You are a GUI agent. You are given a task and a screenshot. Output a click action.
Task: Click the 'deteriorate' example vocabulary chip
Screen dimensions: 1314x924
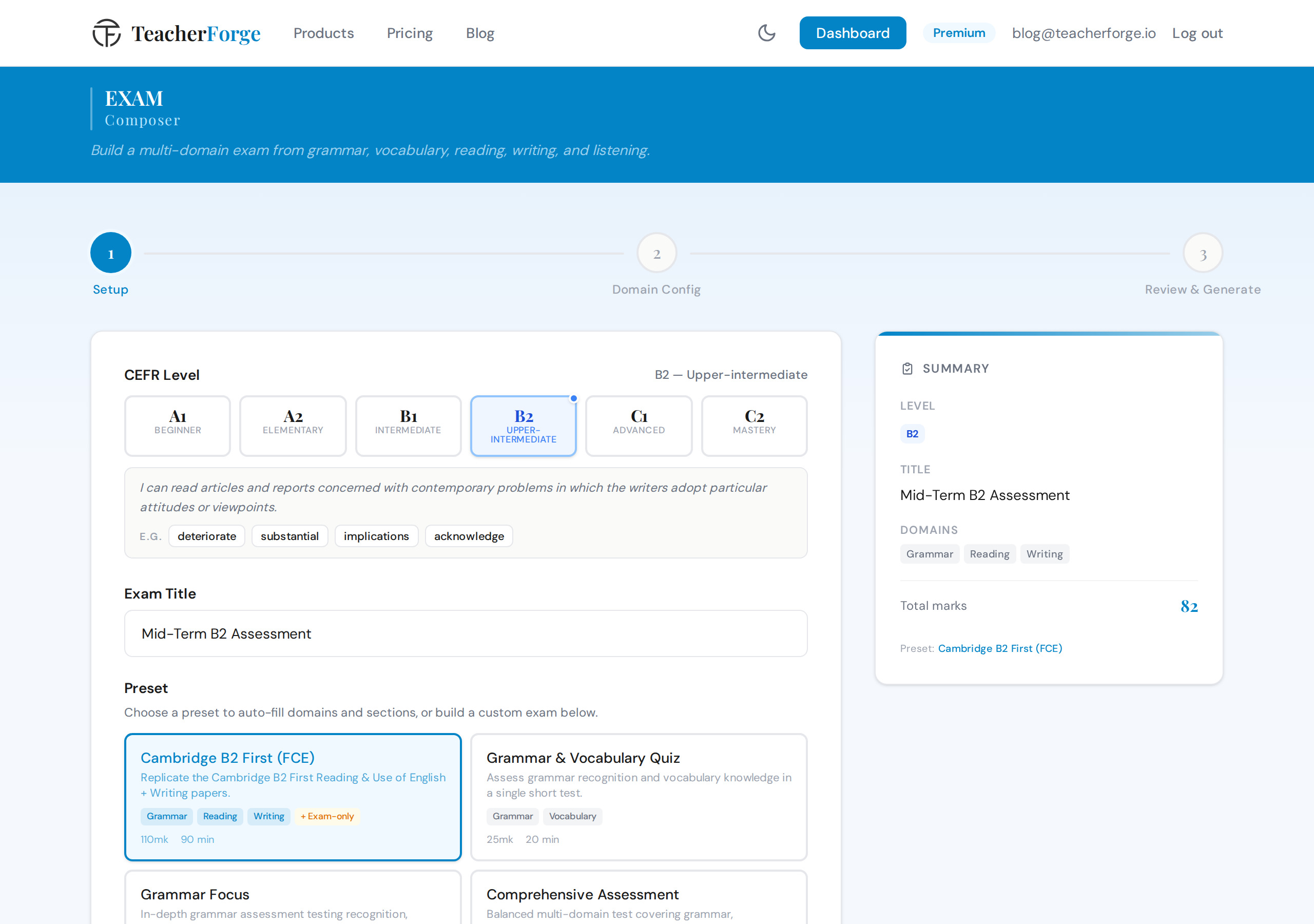coord(207,536)
